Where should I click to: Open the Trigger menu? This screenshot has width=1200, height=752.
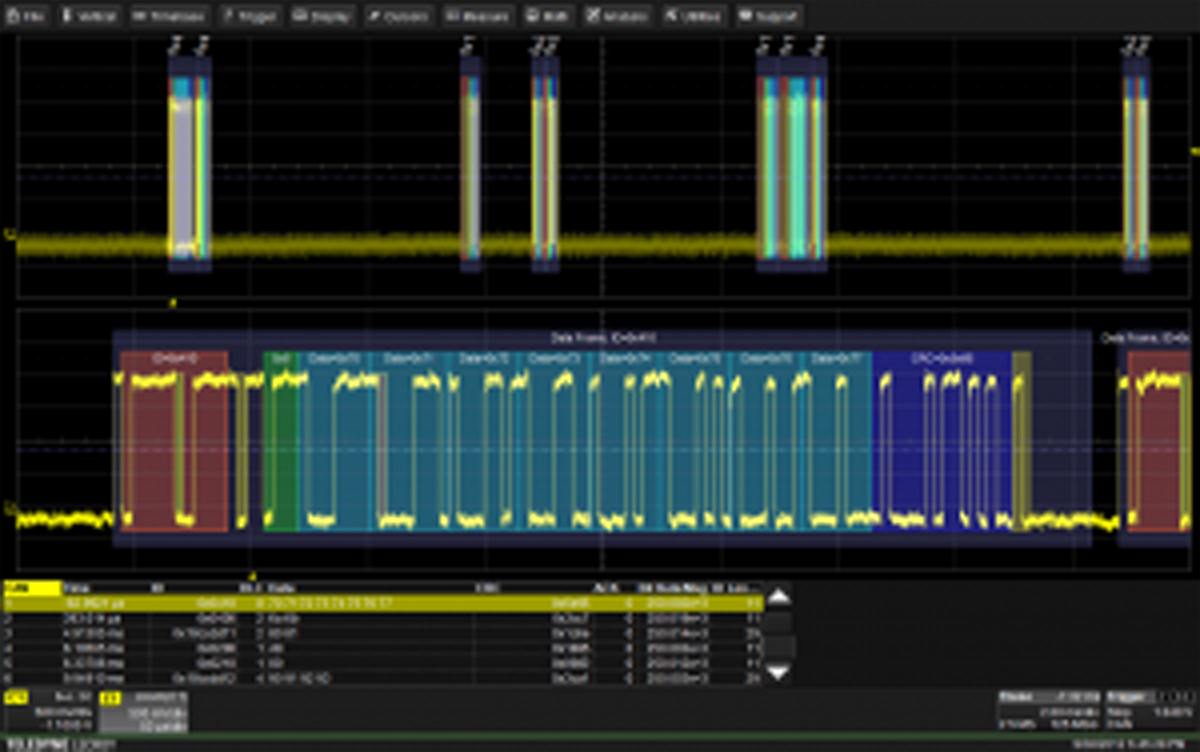tap(250, 16)
